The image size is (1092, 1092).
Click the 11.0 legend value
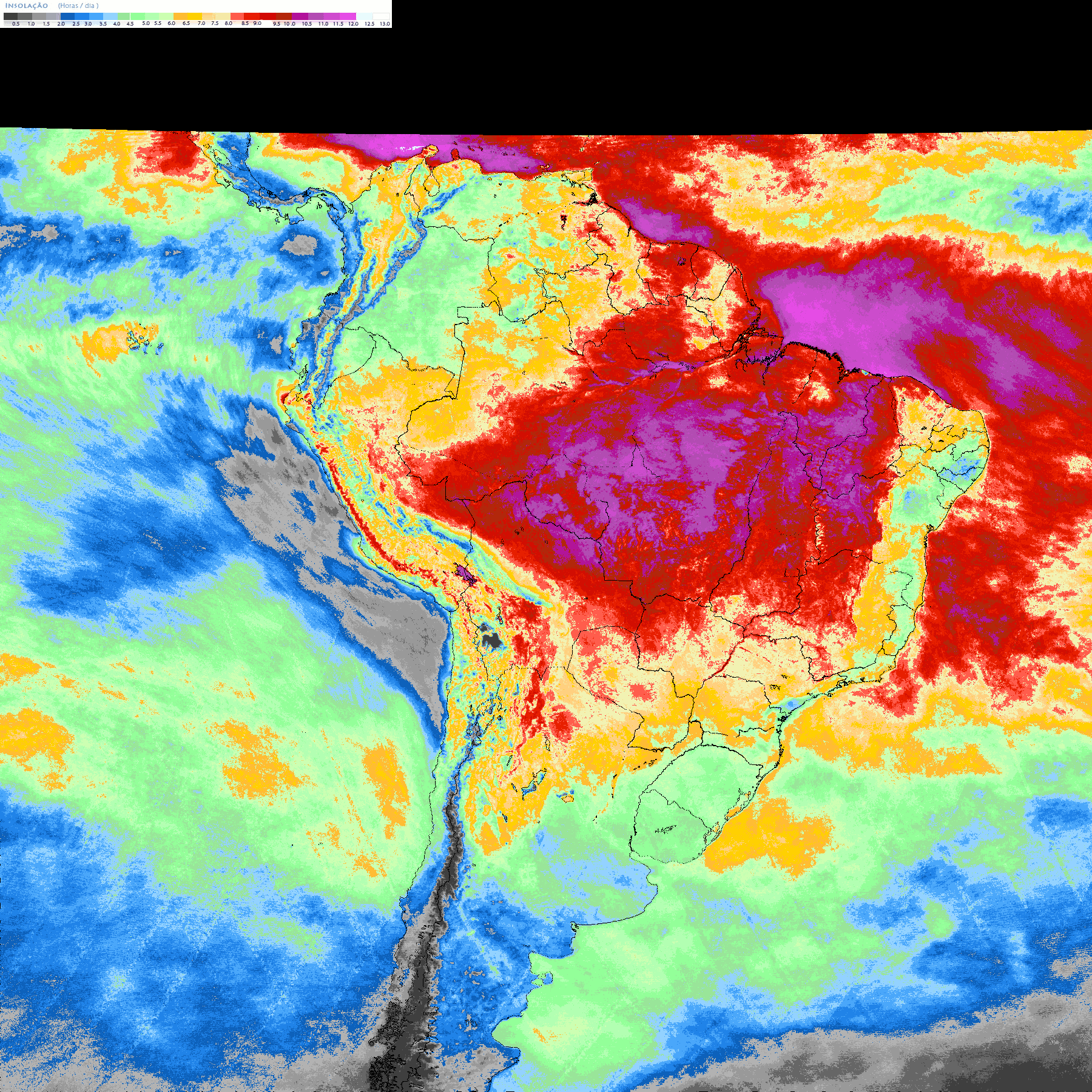[x=323, y=24]
